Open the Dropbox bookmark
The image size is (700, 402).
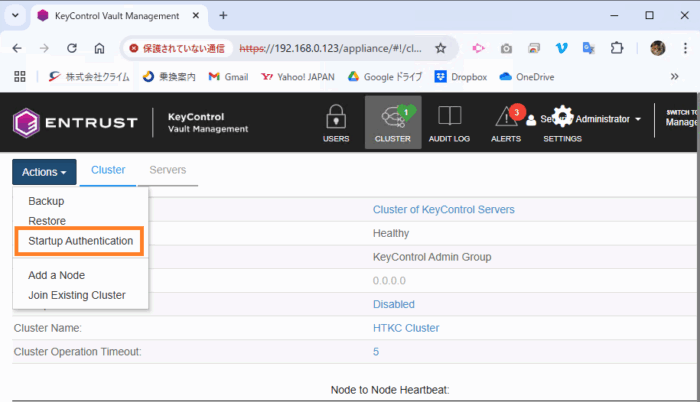(460, 77)
